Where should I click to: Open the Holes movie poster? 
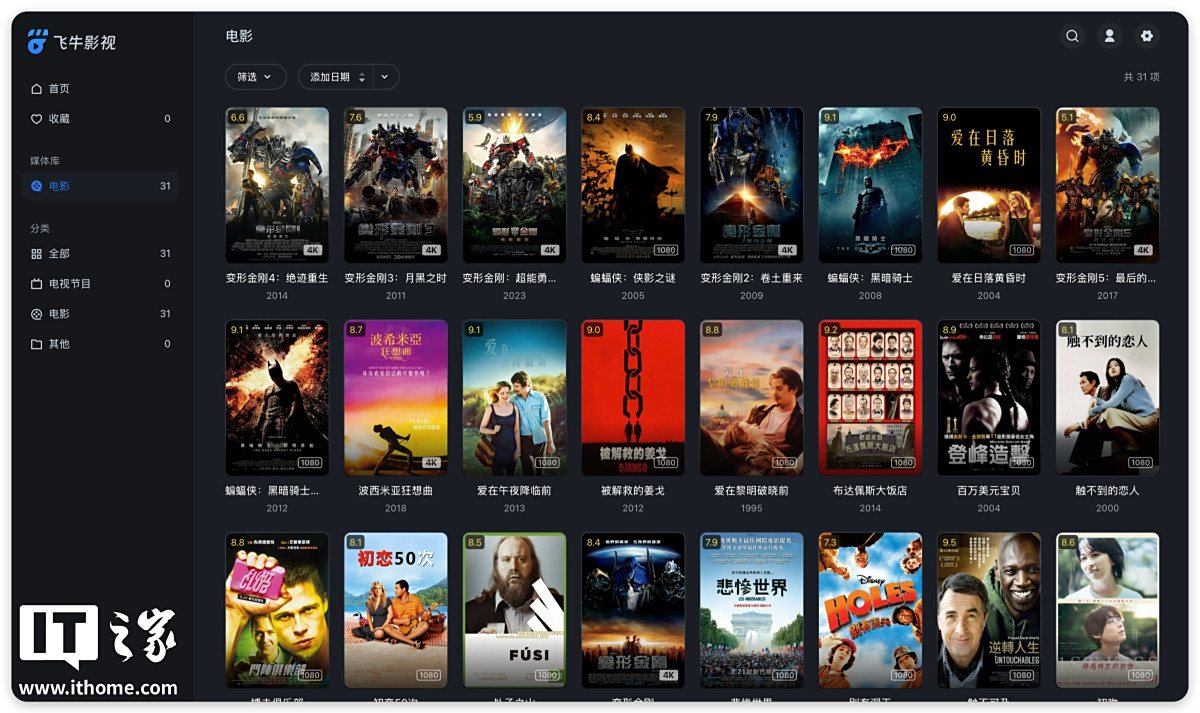pyautogui.click(x=870, y=609)
